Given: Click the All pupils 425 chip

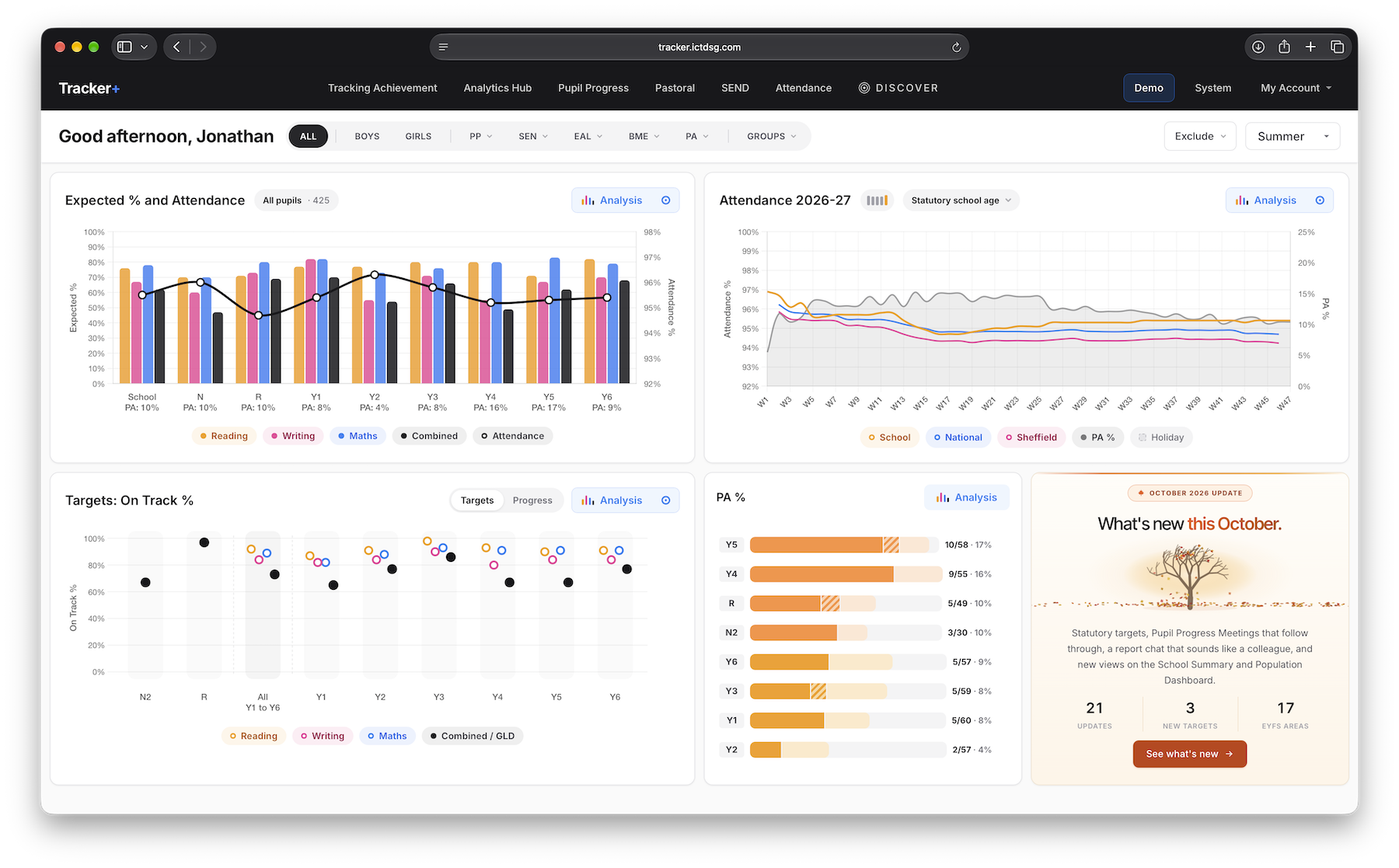Looking at the screenshot, I should coord(296,200).
